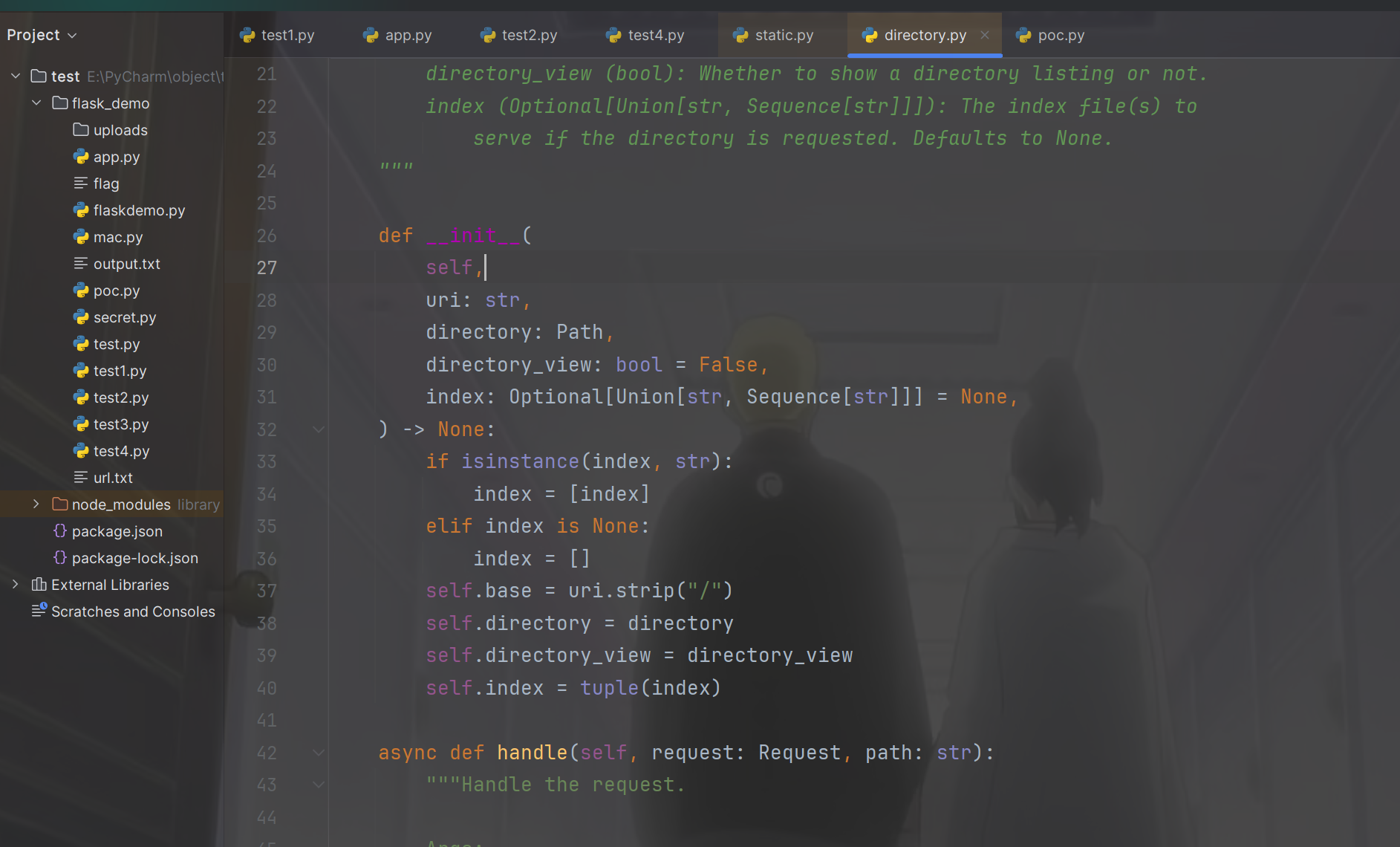Close the directory.py editor tab

click(x=985, y=35)
